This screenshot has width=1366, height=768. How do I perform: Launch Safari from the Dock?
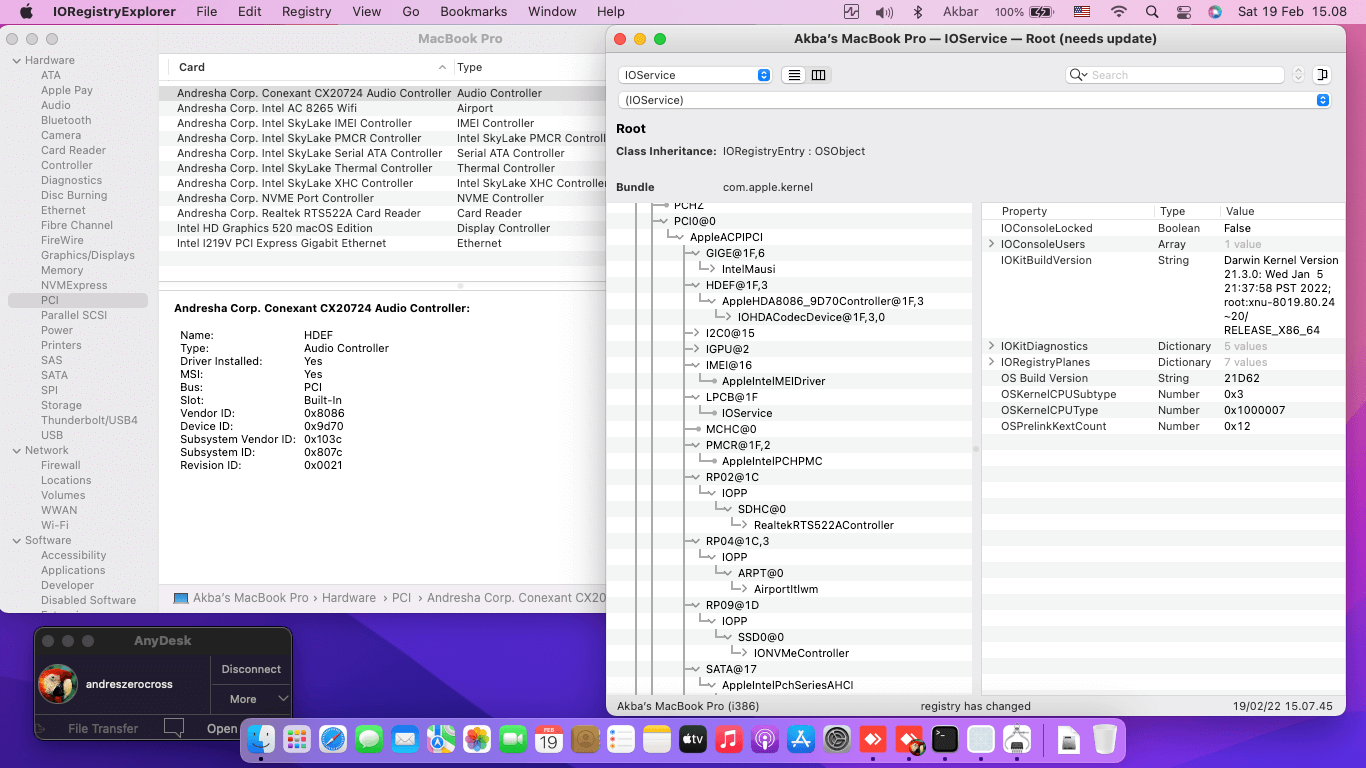point(333,739)
